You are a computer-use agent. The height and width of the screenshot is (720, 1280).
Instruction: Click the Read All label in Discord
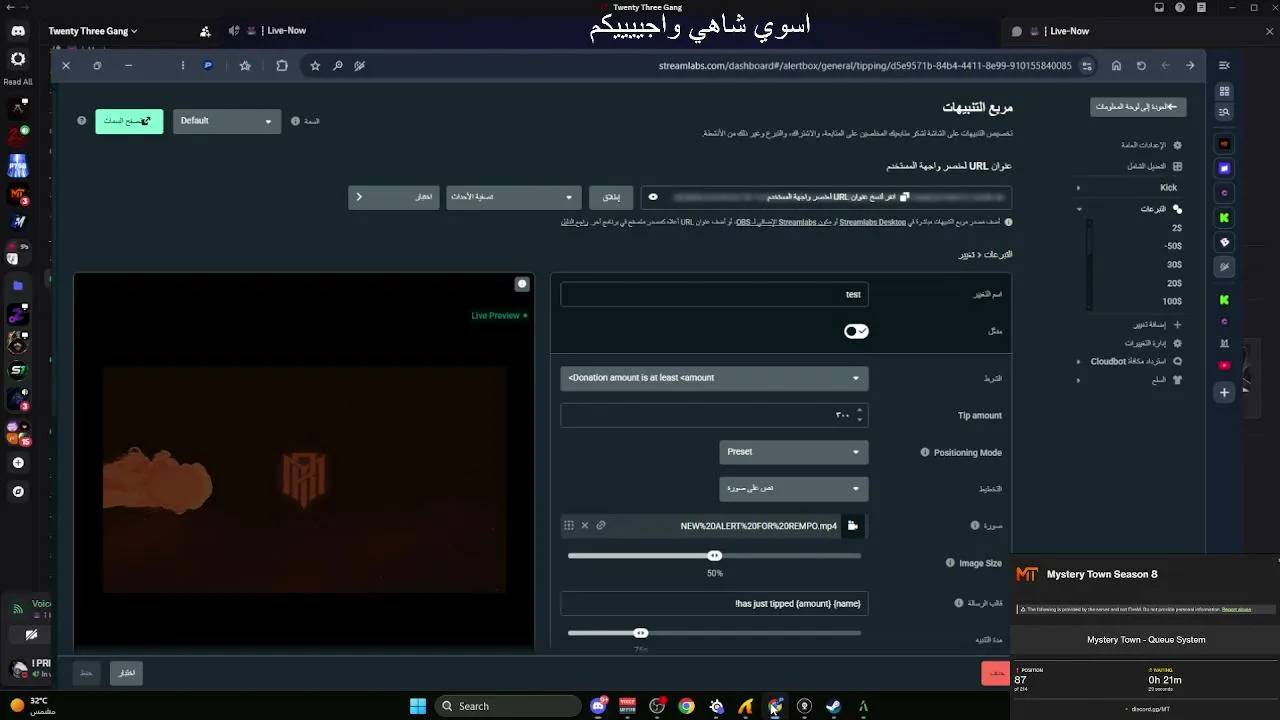pos(18,82)
